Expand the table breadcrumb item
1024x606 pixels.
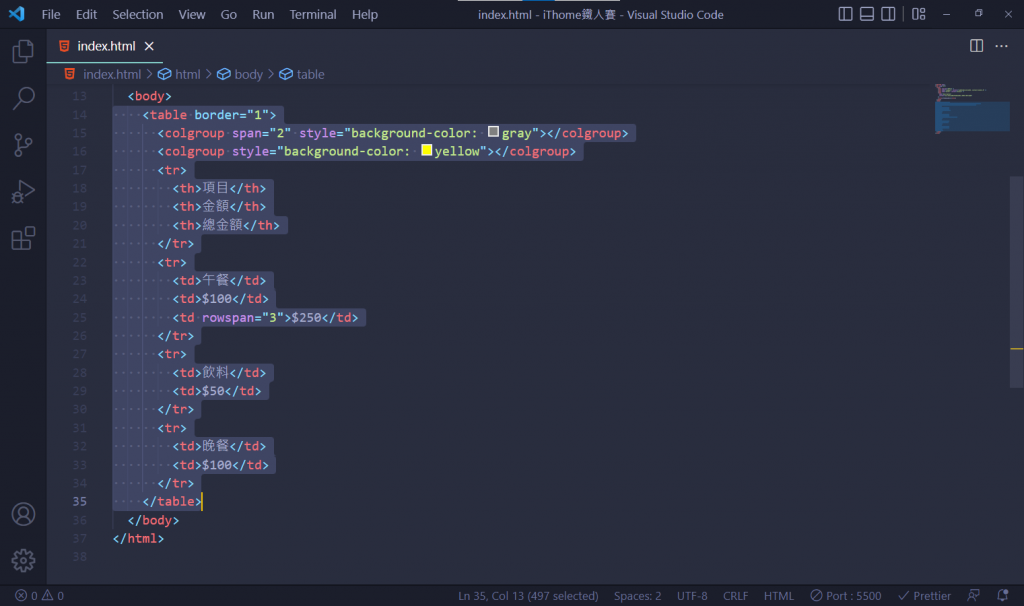point(310,74)
